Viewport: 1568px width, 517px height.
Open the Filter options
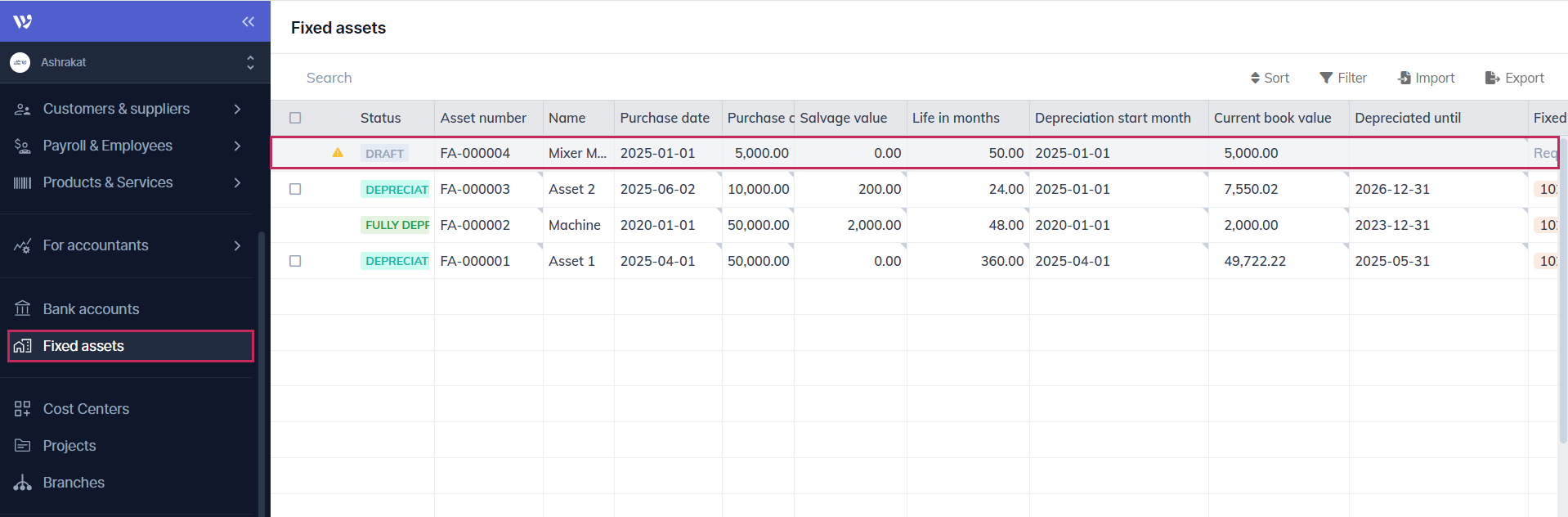point(1343,78)
